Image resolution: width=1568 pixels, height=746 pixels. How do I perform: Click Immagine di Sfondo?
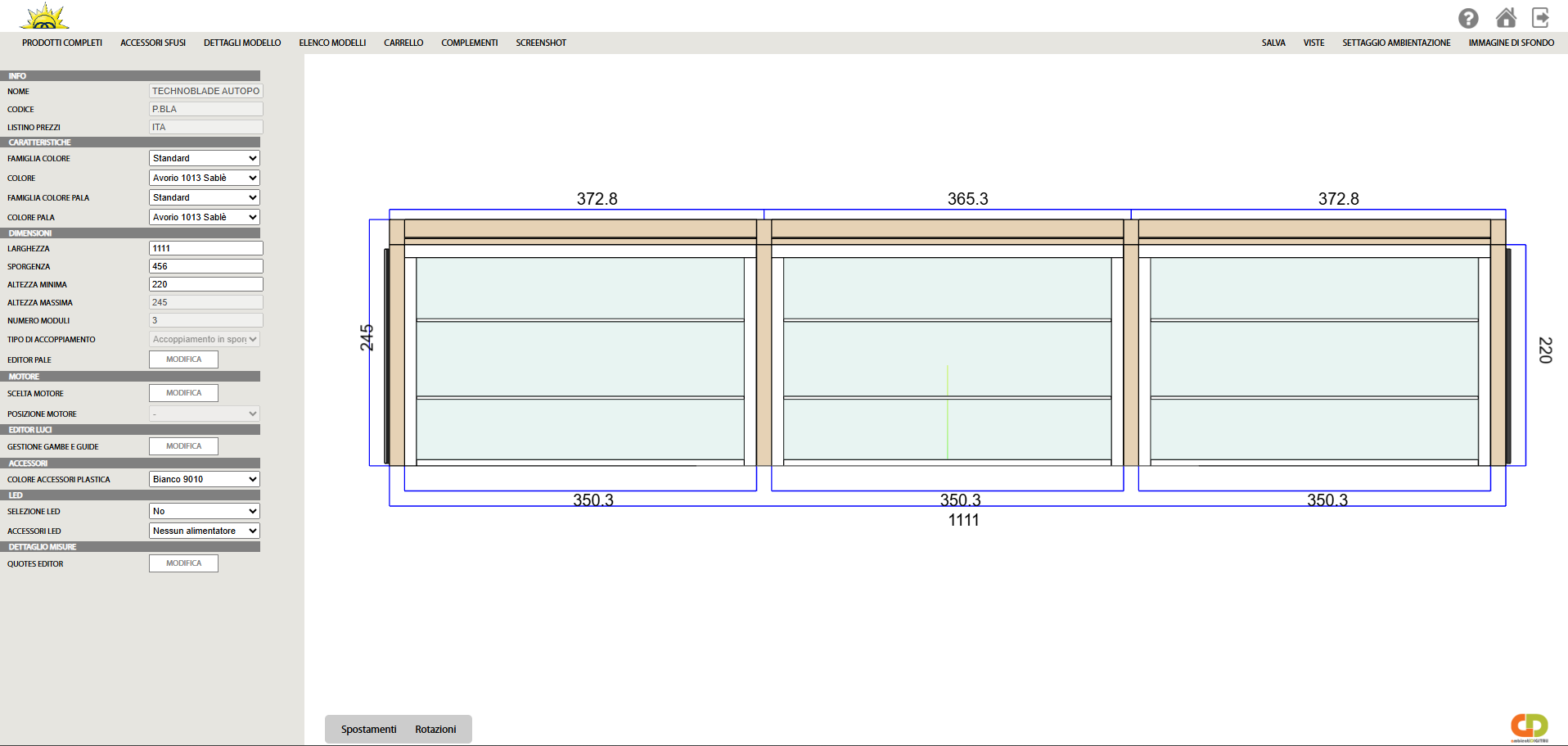tap(1511, 43)
